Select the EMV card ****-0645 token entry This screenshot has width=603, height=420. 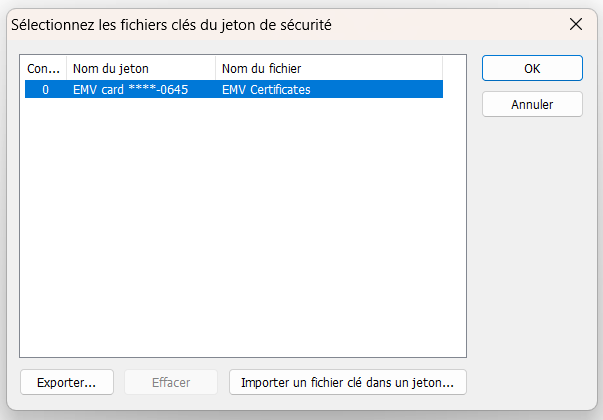pyautogui.click(x=130, y=90)
